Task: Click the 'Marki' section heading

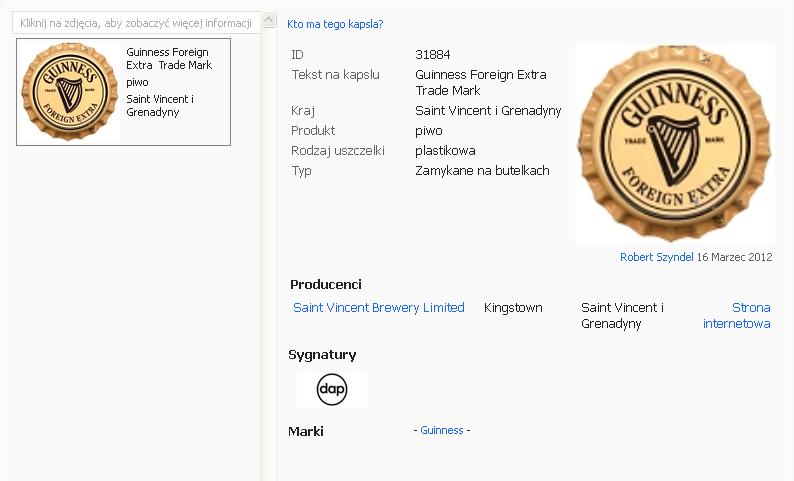Action: [306, 431]
